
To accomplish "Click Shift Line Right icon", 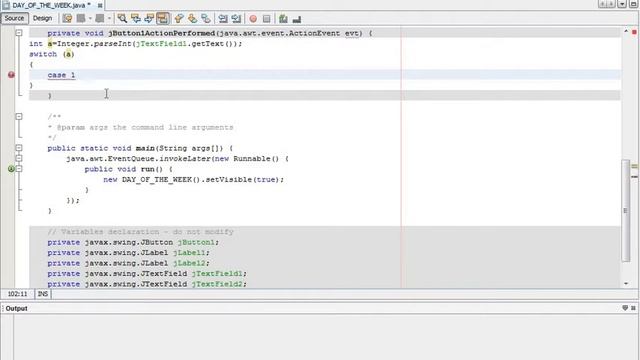I will 236,18.
